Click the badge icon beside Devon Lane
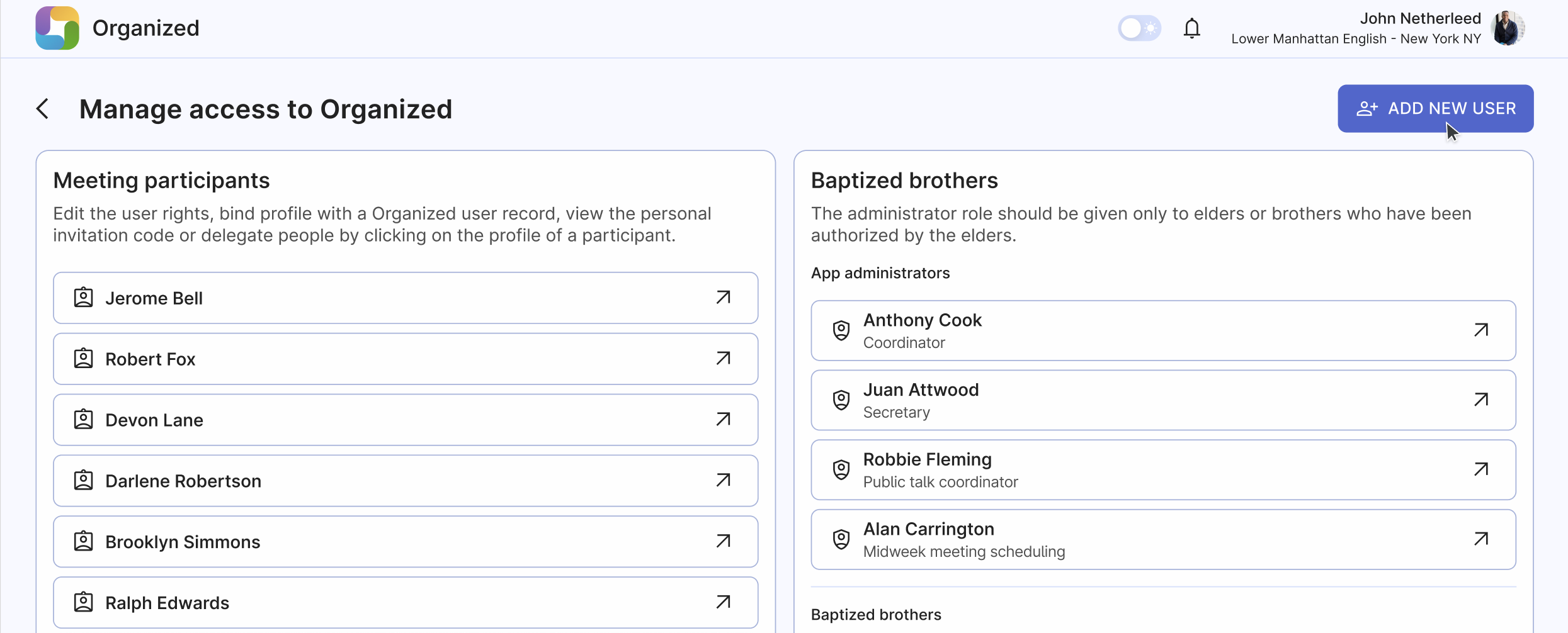 point(83,420)
